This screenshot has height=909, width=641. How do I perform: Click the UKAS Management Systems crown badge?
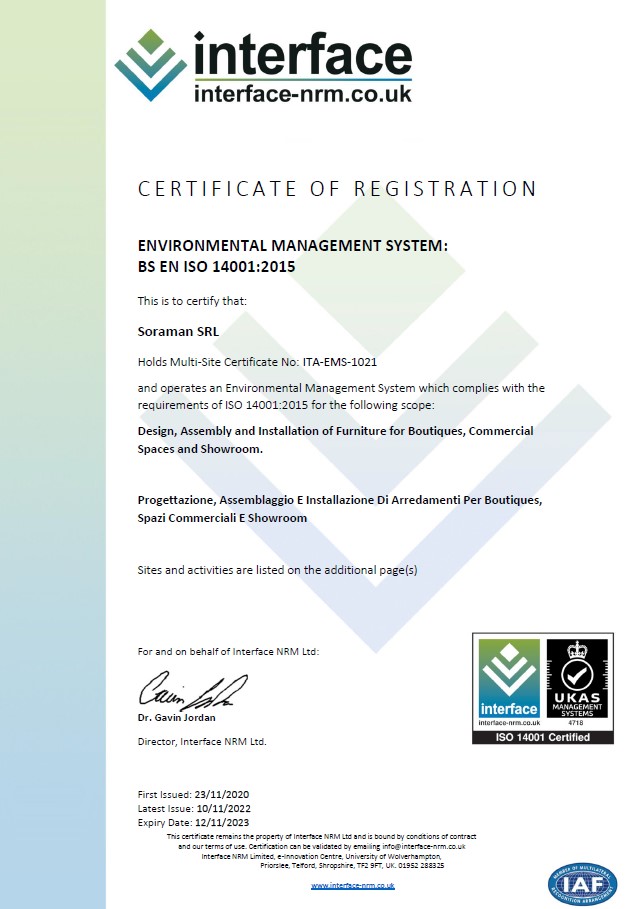tap(577, 678)
